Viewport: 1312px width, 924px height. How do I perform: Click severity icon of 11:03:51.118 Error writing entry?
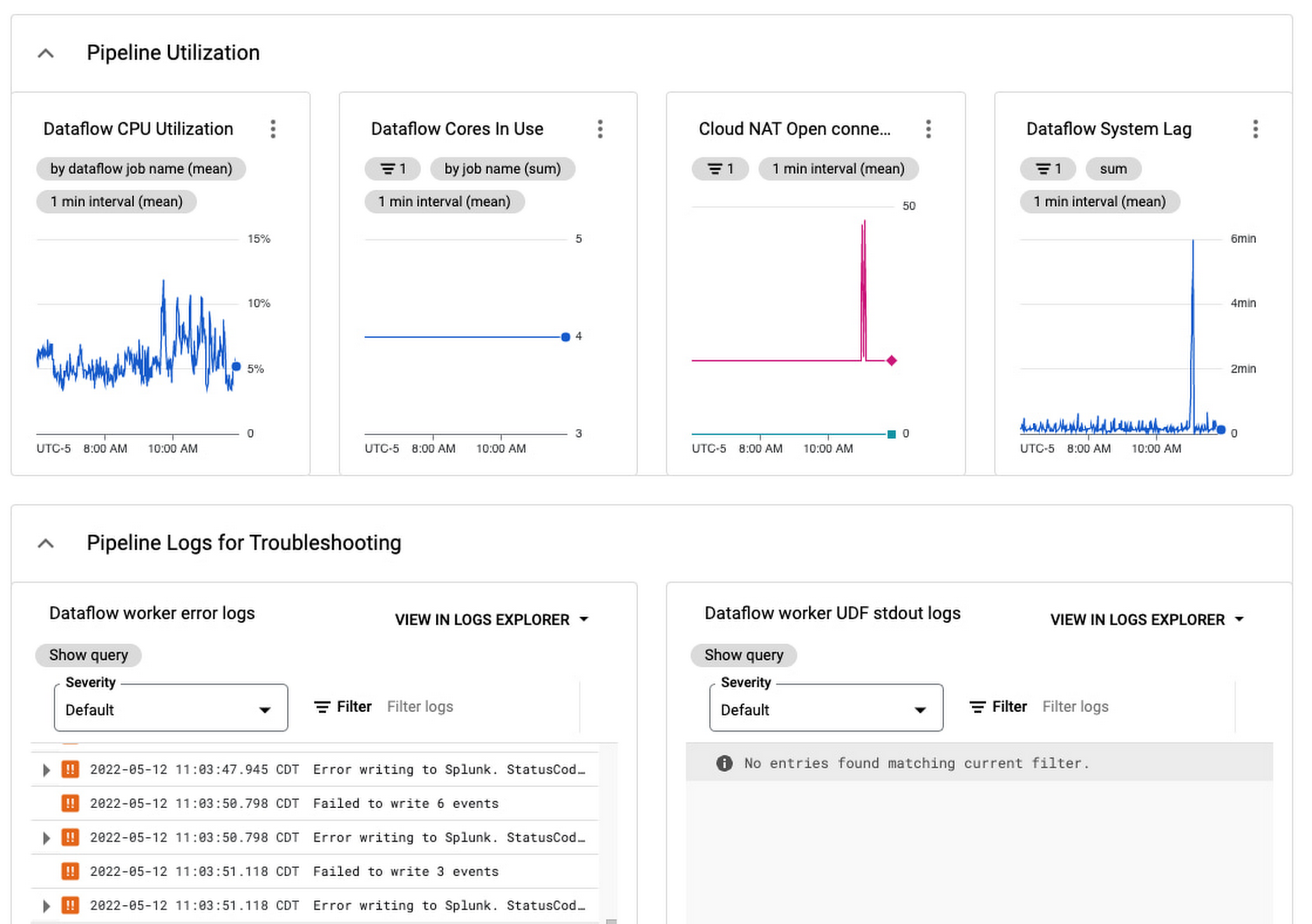[x=70, y=906]
